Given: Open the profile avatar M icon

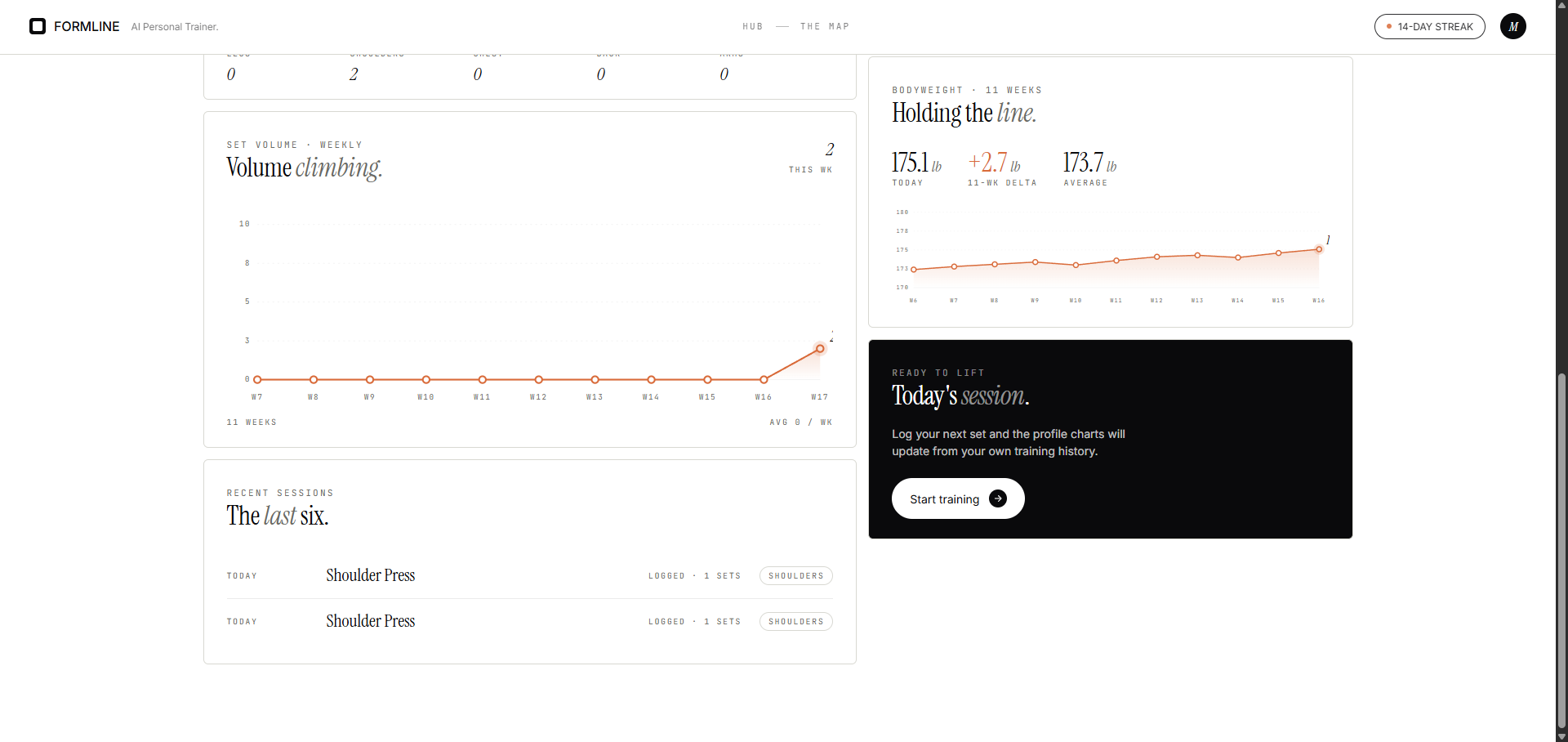Looking at the screenshot, I should pos(1513,26).
